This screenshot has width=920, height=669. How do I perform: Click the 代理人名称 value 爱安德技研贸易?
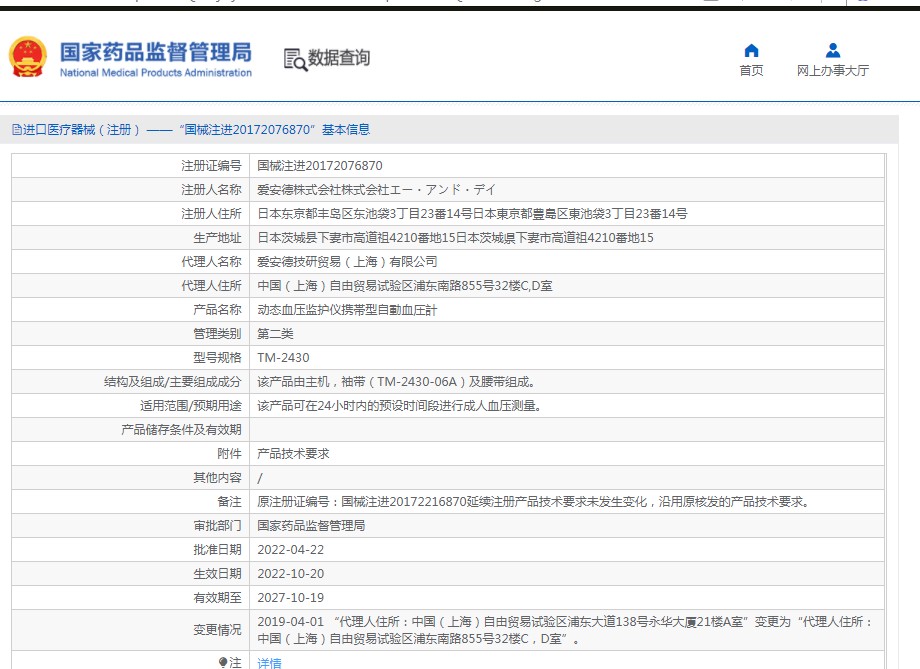[347, 262]
